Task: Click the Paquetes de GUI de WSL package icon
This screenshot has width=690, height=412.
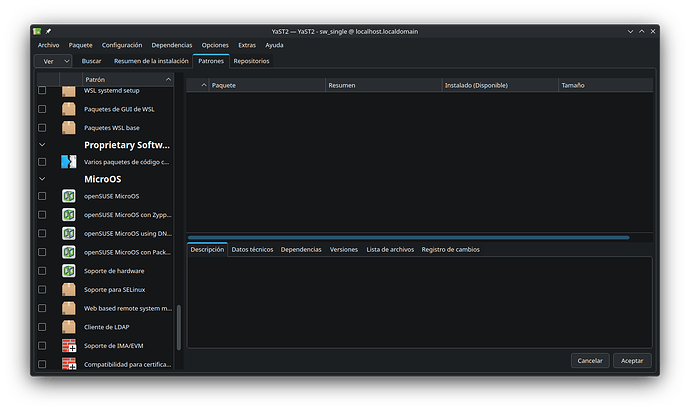Action: click(x=69, y=109)
